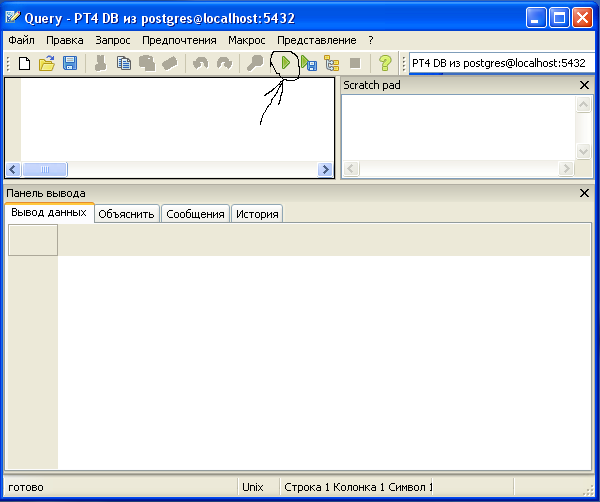
Task: Close the Query window
Action: point(582,18)
